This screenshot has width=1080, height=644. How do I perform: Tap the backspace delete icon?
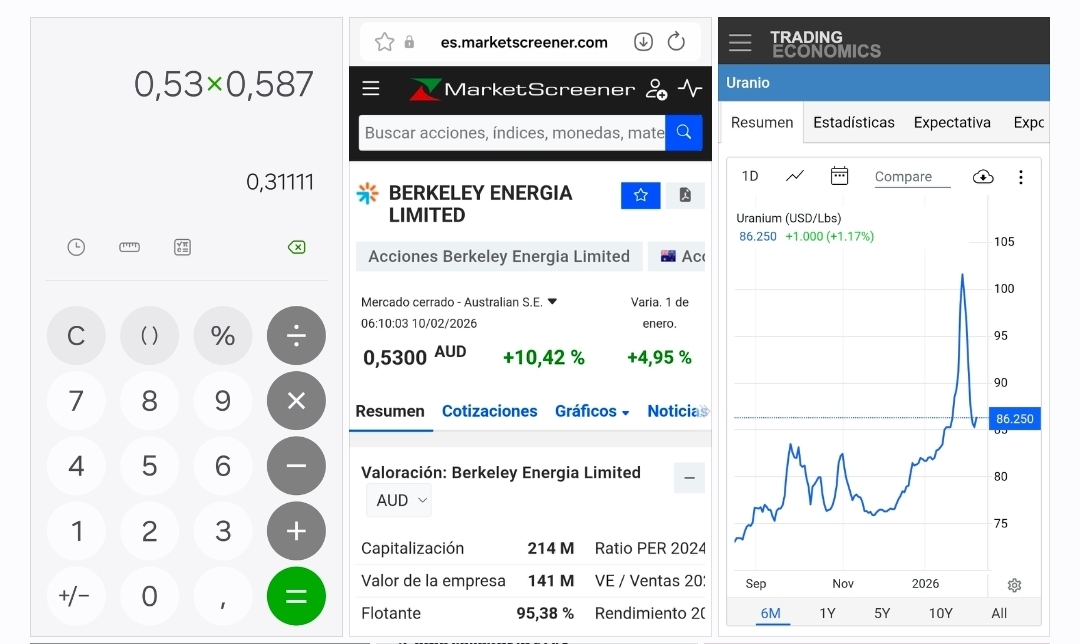(x=296, y=247)
